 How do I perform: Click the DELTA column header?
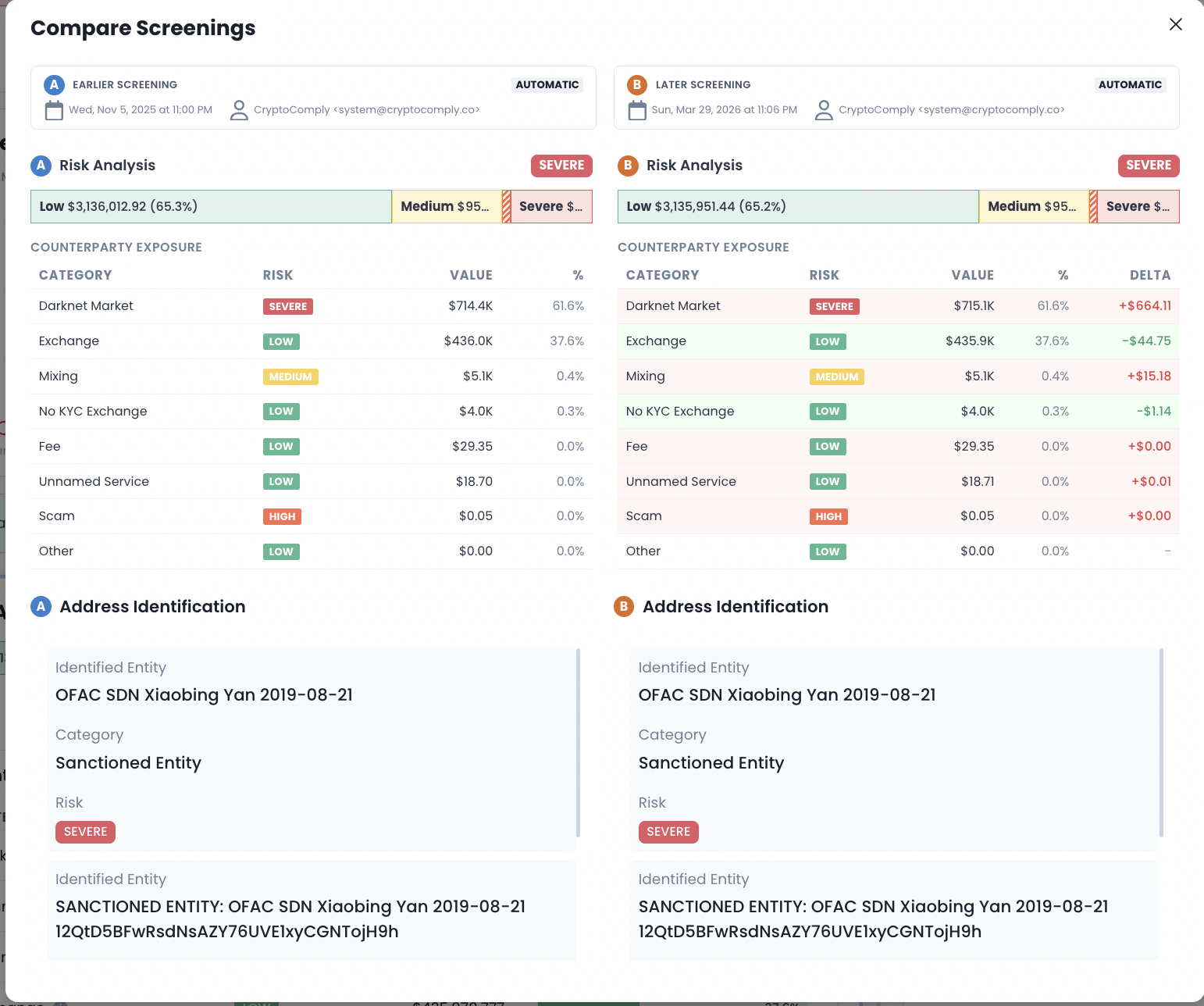pyautogui.click(x=1149, y=275)
